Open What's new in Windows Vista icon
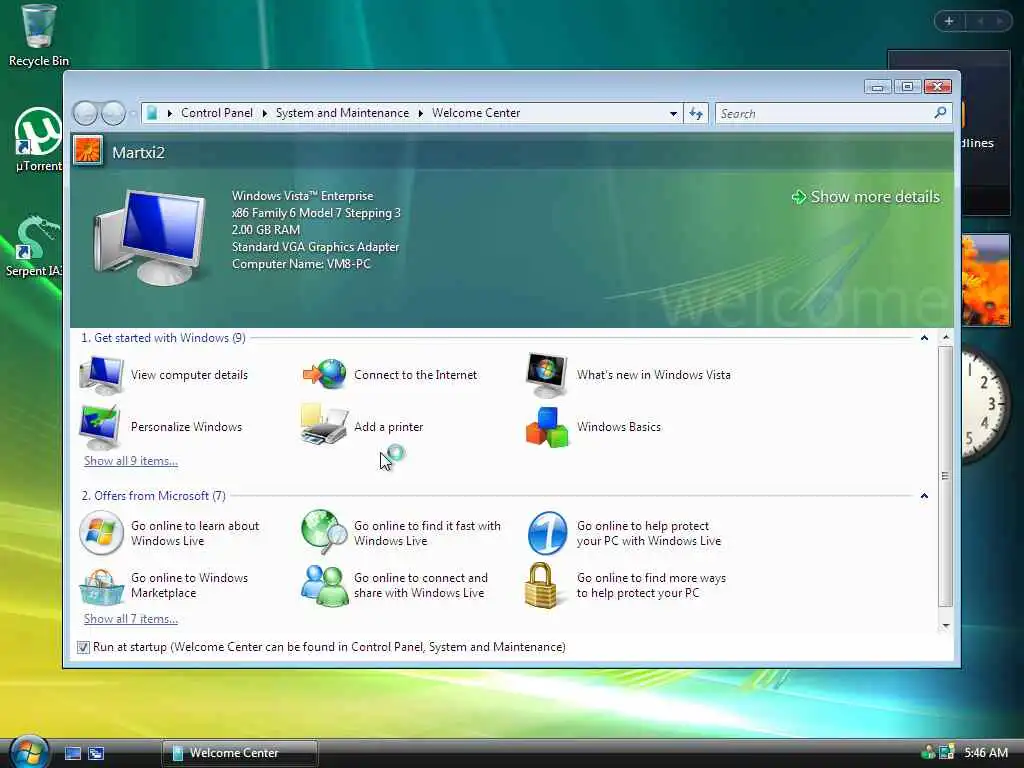This screenshot has height=768, width=1024. tap(547, 375)
